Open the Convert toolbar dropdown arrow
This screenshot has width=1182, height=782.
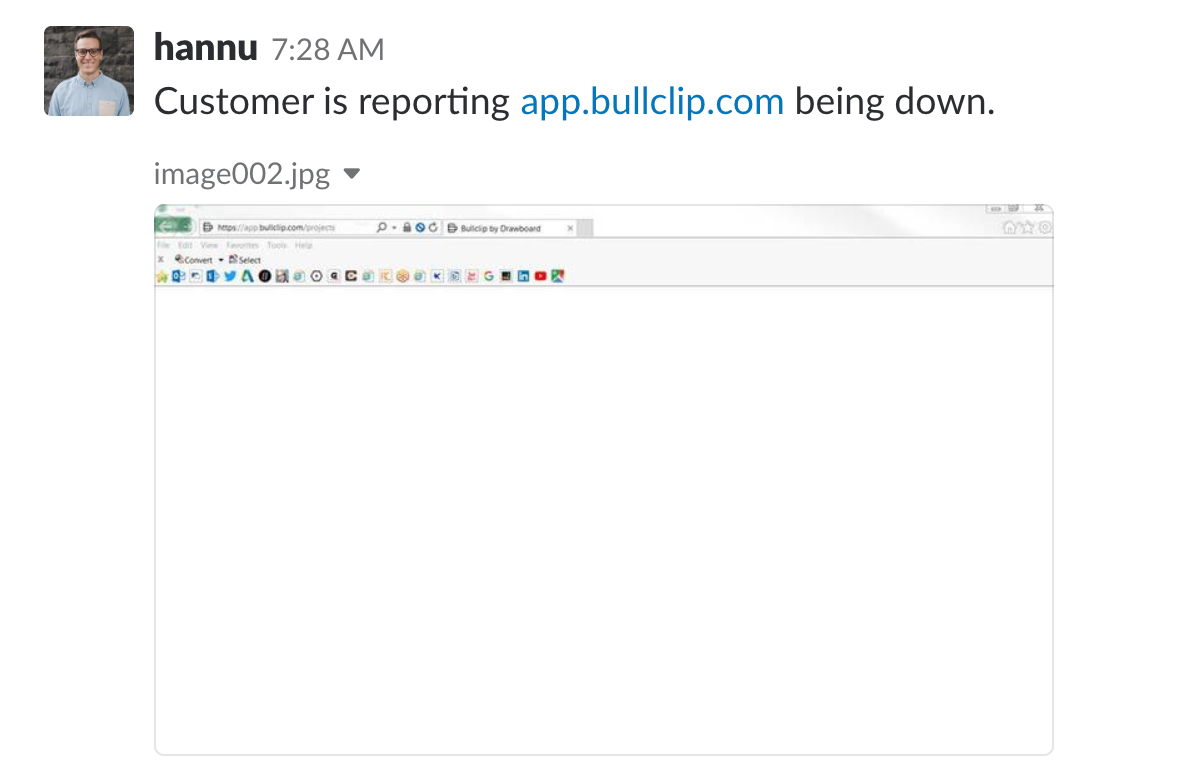pos(221,259)
